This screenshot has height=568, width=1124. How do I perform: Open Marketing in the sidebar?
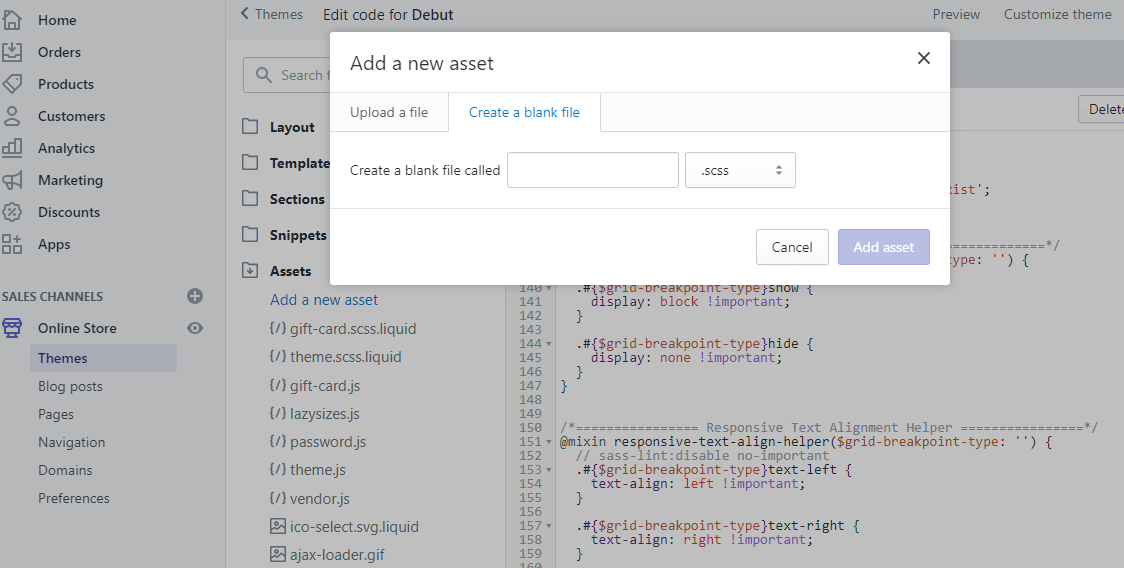click(70, 180)
